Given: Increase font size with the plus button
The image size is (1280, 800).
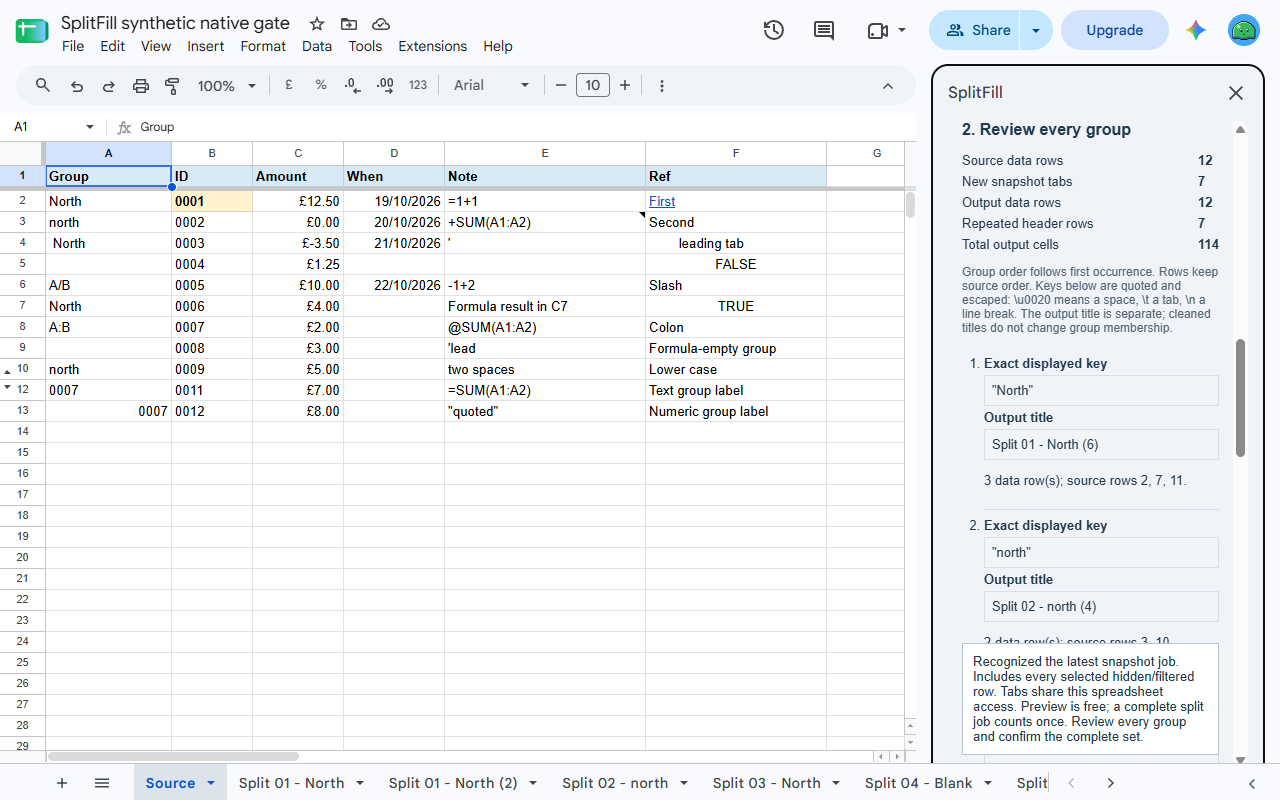Looking at the screenshot, I should click(625, 85).
